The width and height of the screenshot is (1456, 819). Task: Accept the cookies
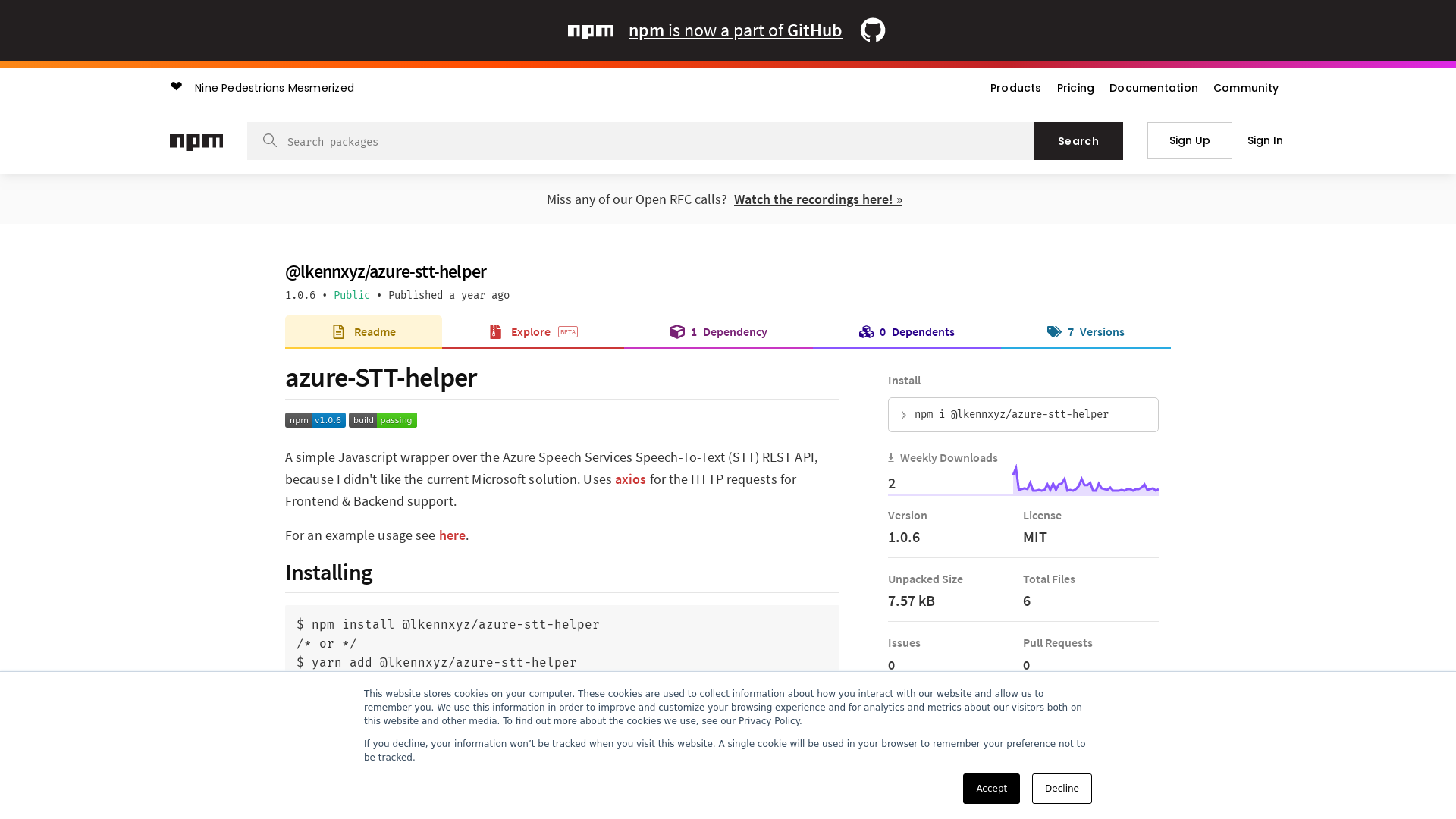pyautogui.click(x=991, y=789)
